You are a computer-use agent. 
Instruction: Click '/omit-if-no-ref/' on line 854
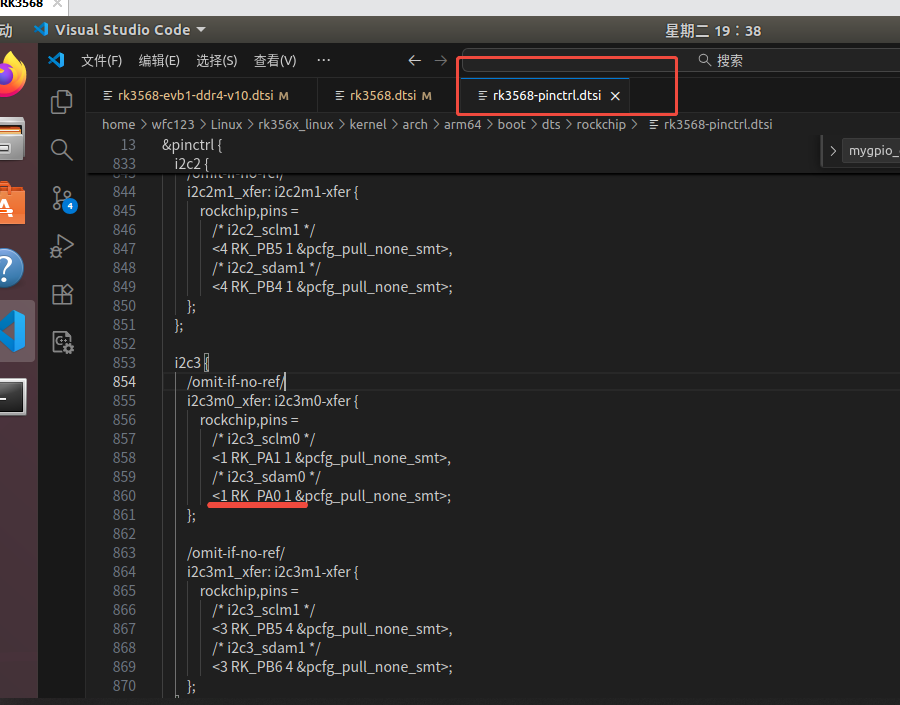coord(236,382)
